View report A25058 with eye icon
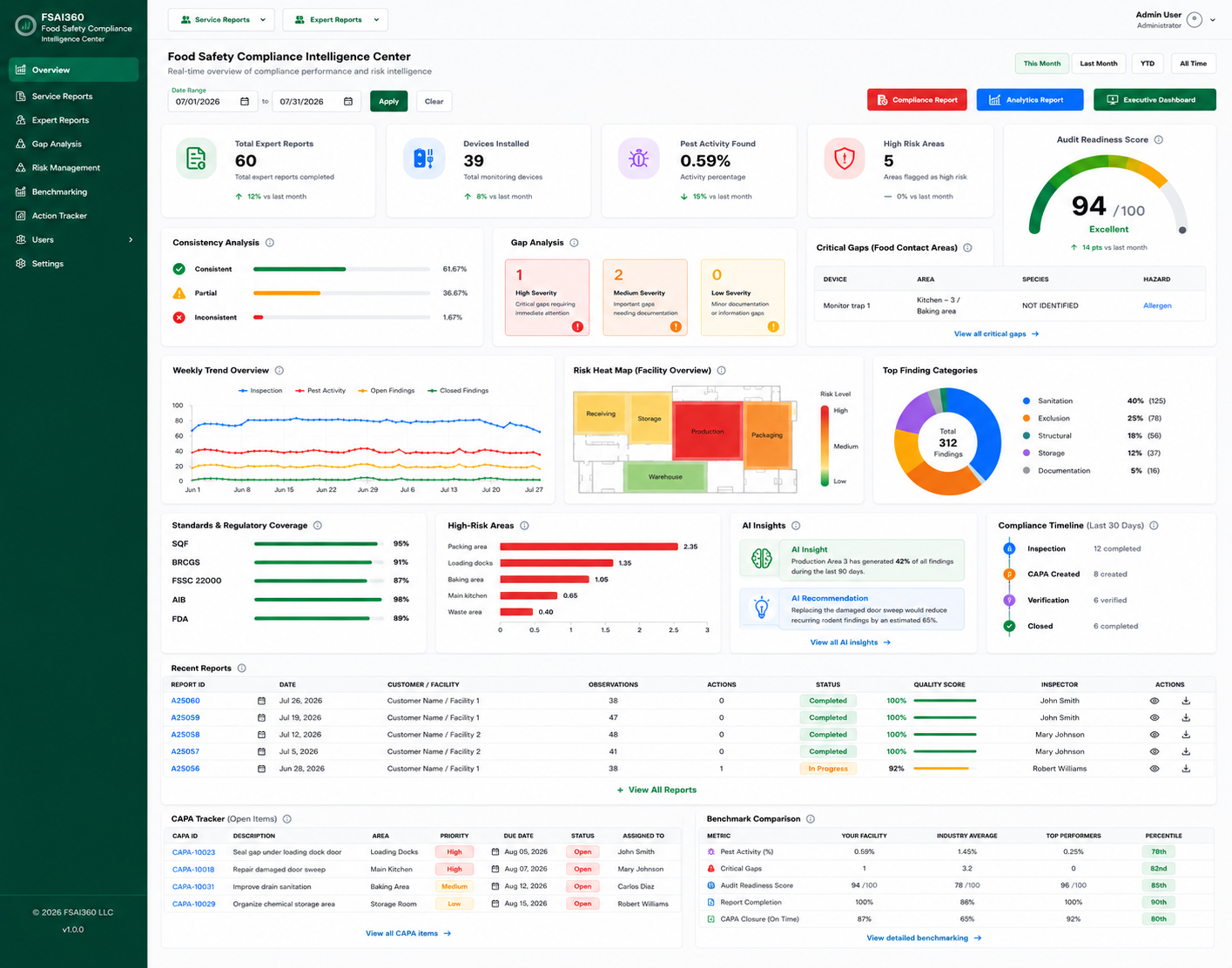 pyautogui.click(x=1155, y=735)
